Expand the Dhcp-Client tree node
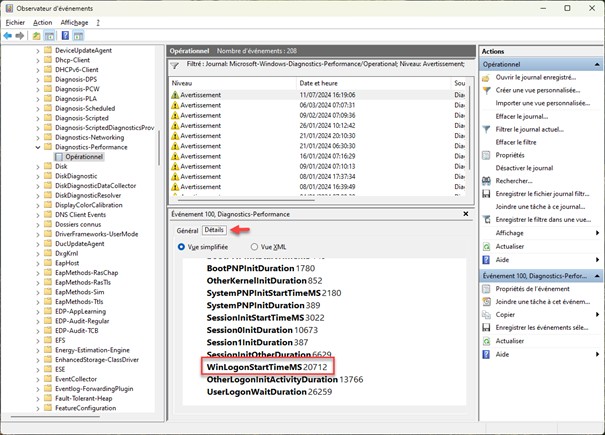Viewport: 605px width, 435px height. (x=39, y=59)
